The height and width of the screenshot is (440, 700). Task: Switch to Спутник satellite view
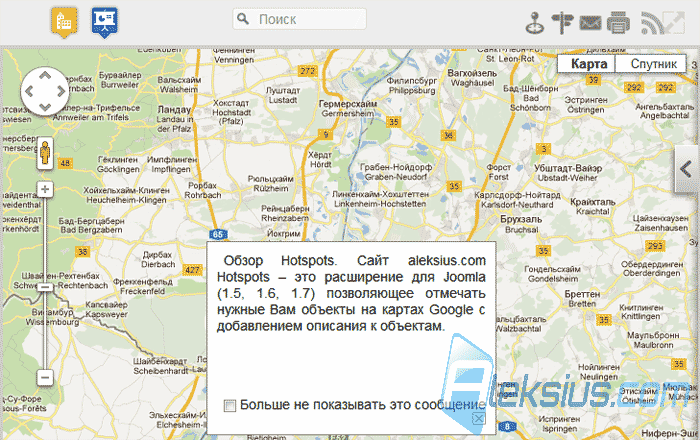[x=651, y=64]
